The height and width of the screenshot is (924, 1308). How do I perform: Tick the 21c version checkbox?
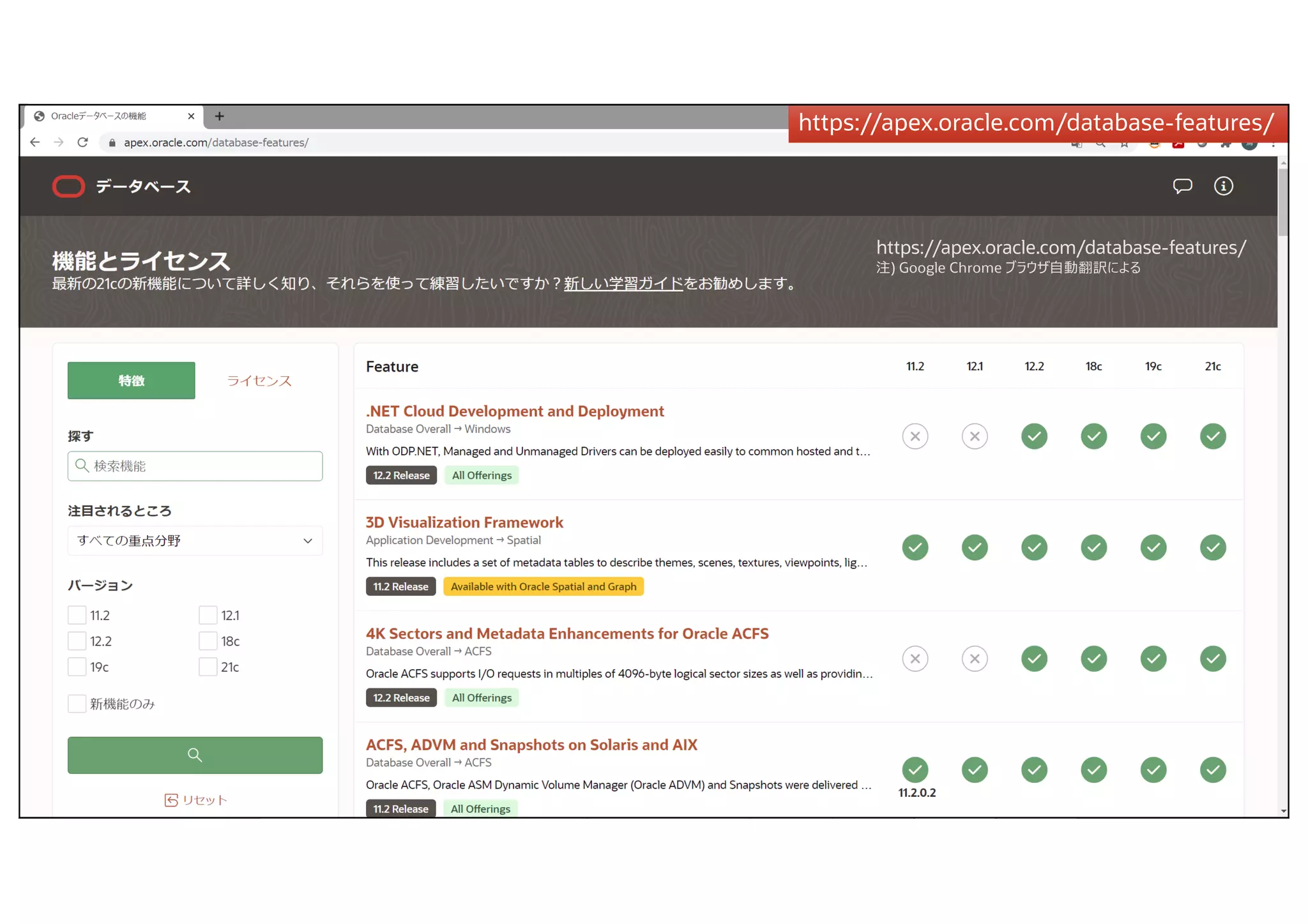pyautogui.click(x=208, y=667)
